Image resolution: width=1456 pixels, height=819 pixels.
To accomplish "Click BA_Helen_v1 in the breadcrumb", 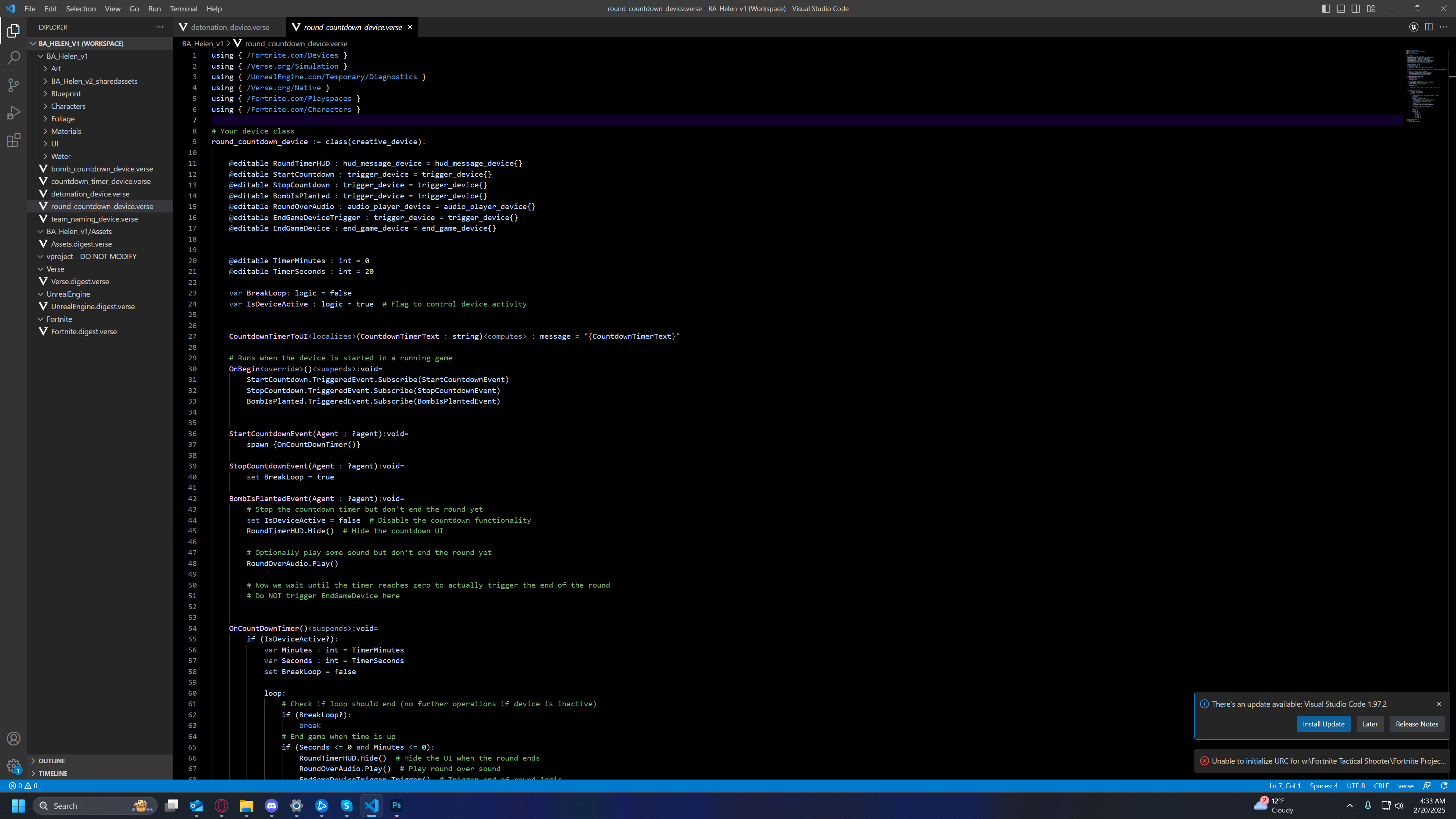I will click(203, 44).
